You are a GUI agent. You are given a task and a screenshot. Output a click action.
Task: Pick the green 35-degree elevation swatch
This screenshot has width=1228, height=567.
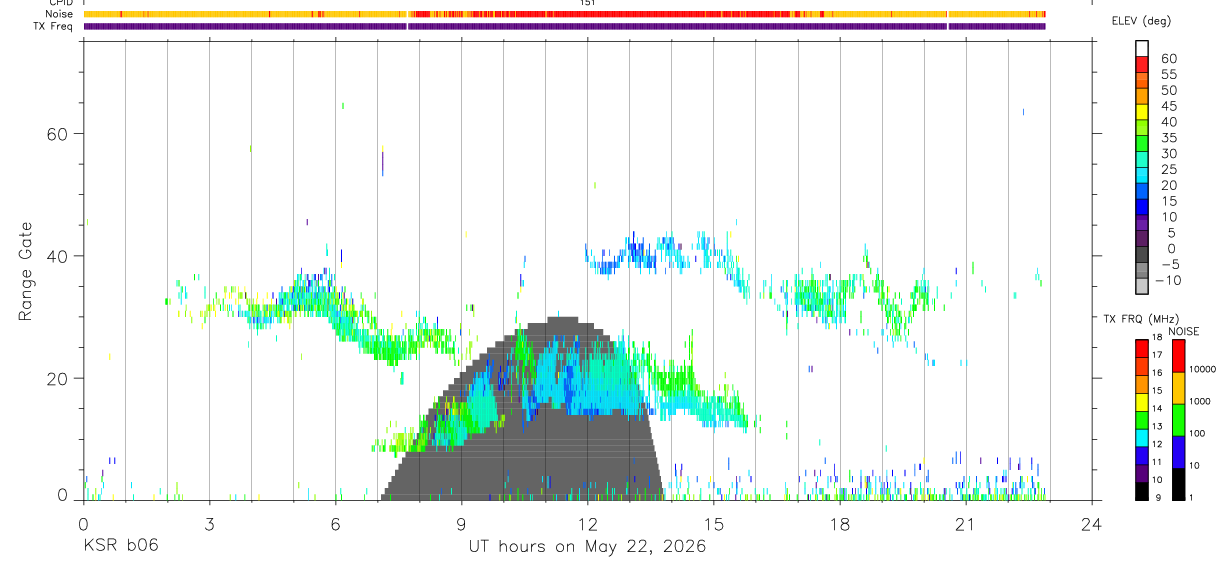pyautogui.click(x=1142, y=144)
